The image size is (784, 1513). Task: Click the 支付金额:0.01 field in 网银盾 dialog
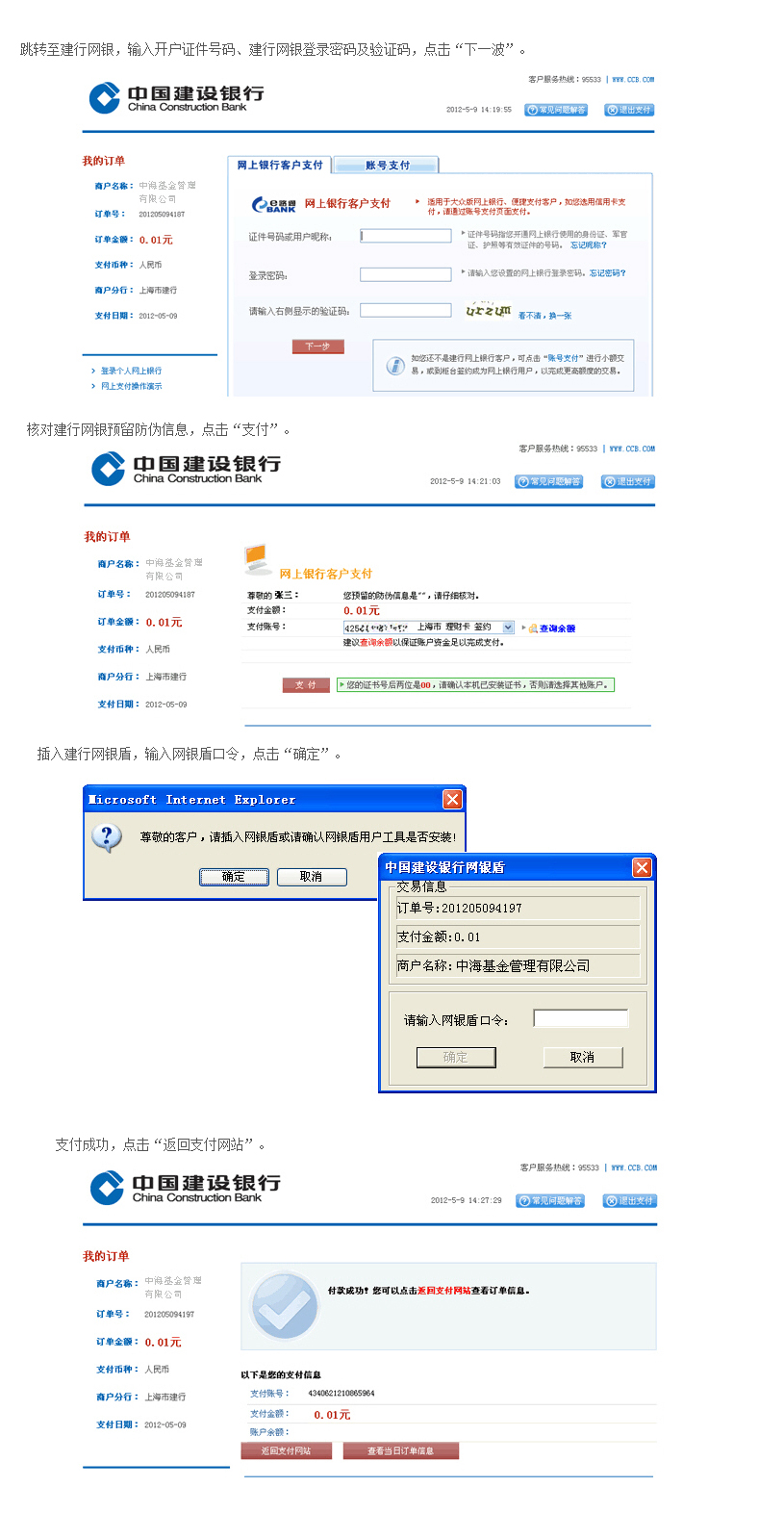(x=518, y=936)
